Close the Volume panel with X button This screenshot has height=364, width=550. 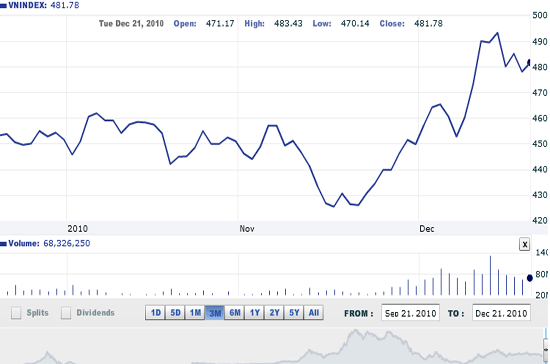(x=524, y=244)
